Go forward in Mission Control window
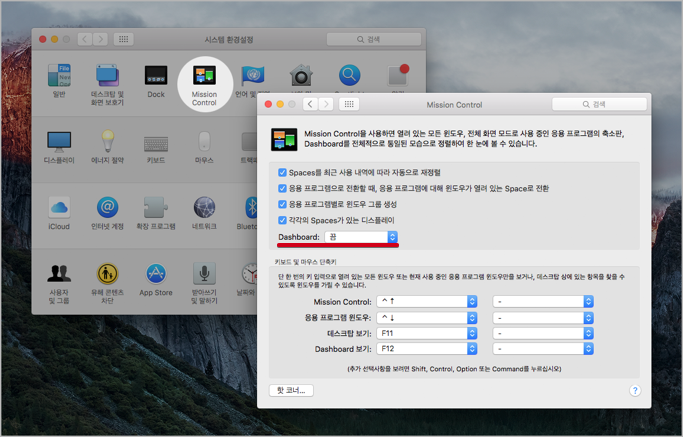This screenshot has height=437, width=683. click(x=326, y=104)
